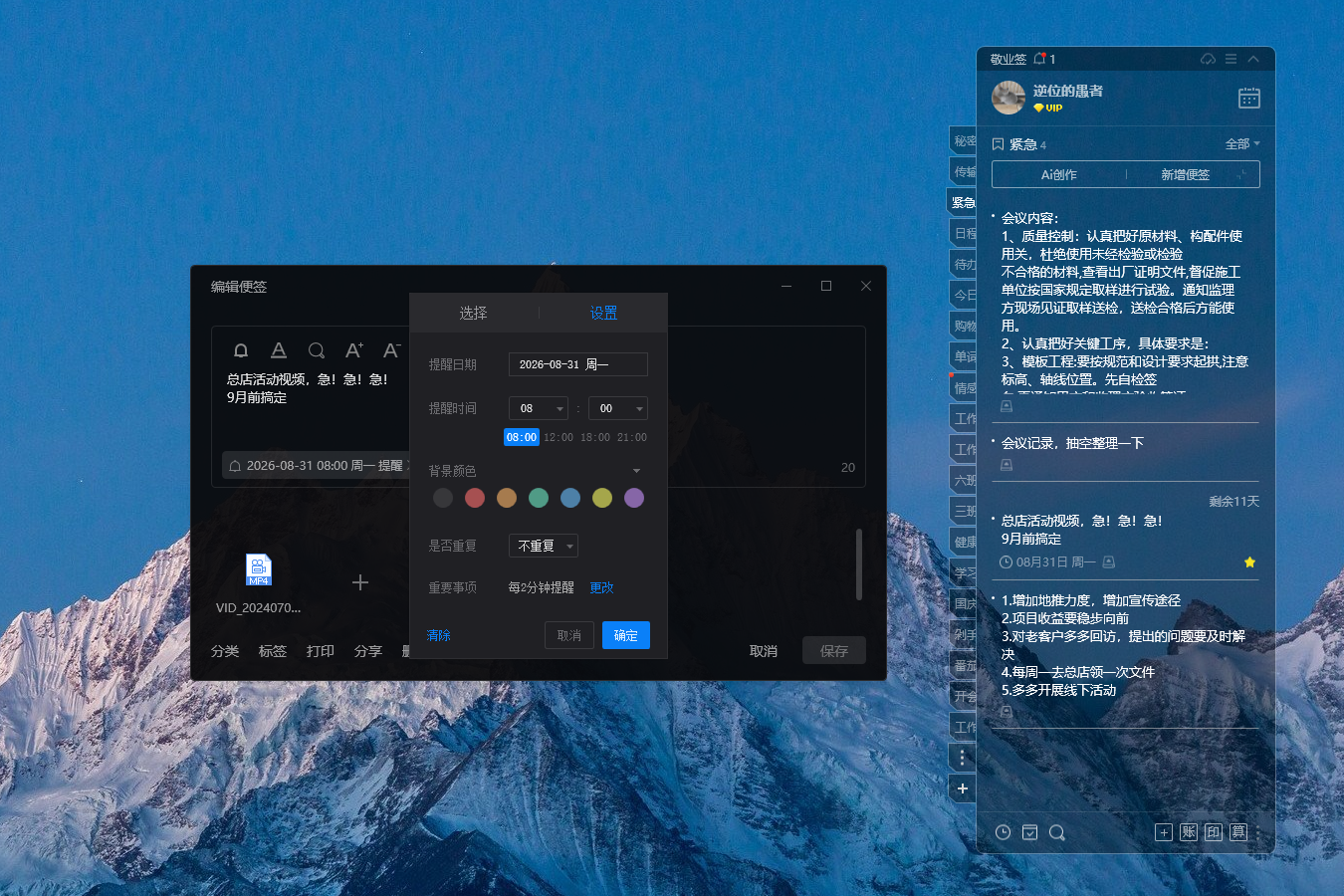This screenshot has height=896, width=1344.
Task: Click the 保存 button in editor
Action: coord(834,651)
